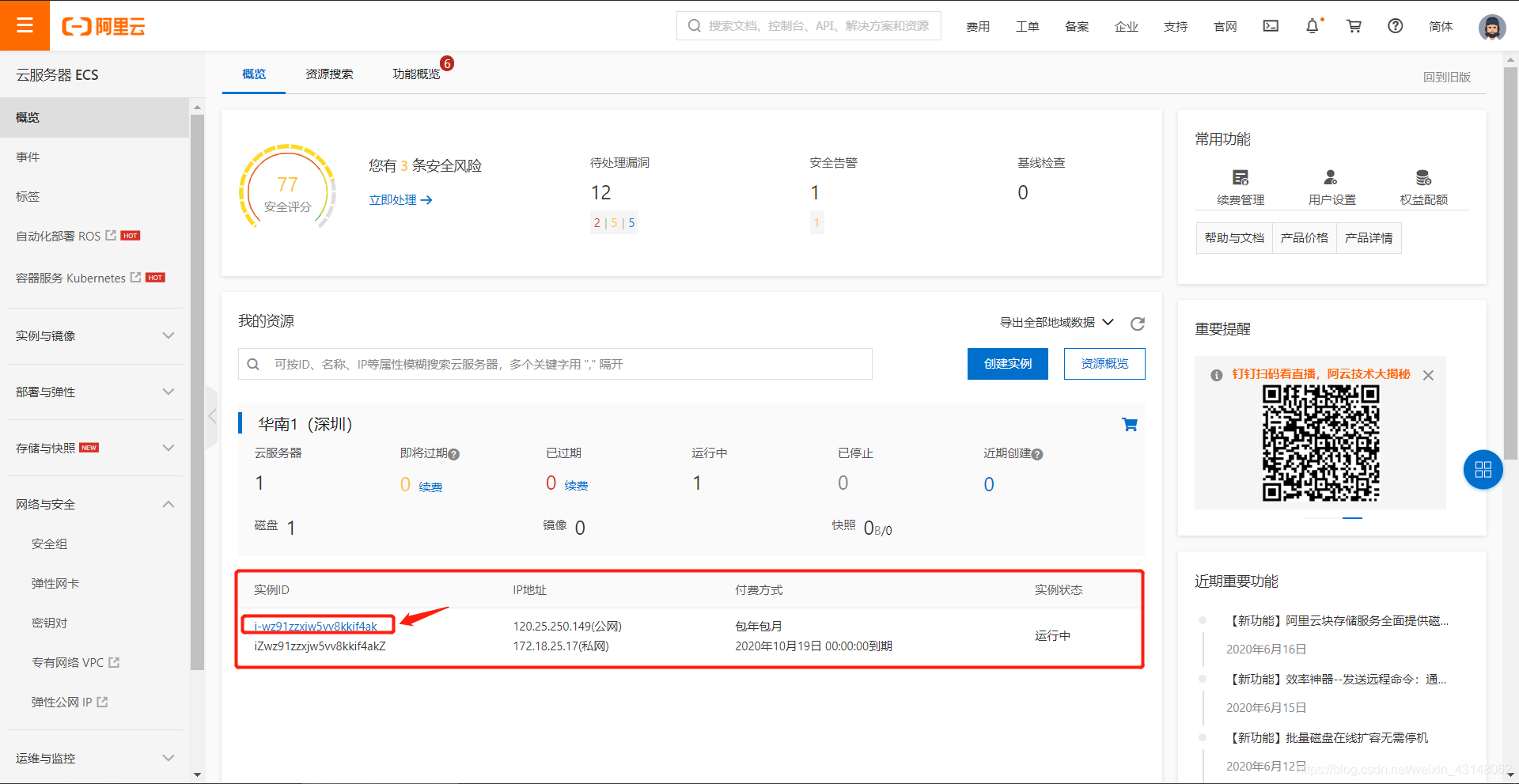Image resolution: width=1519 pixels, height=784 pixels.
Task: Click the refresh icon in 我的资源
Action: (1138, 324)
